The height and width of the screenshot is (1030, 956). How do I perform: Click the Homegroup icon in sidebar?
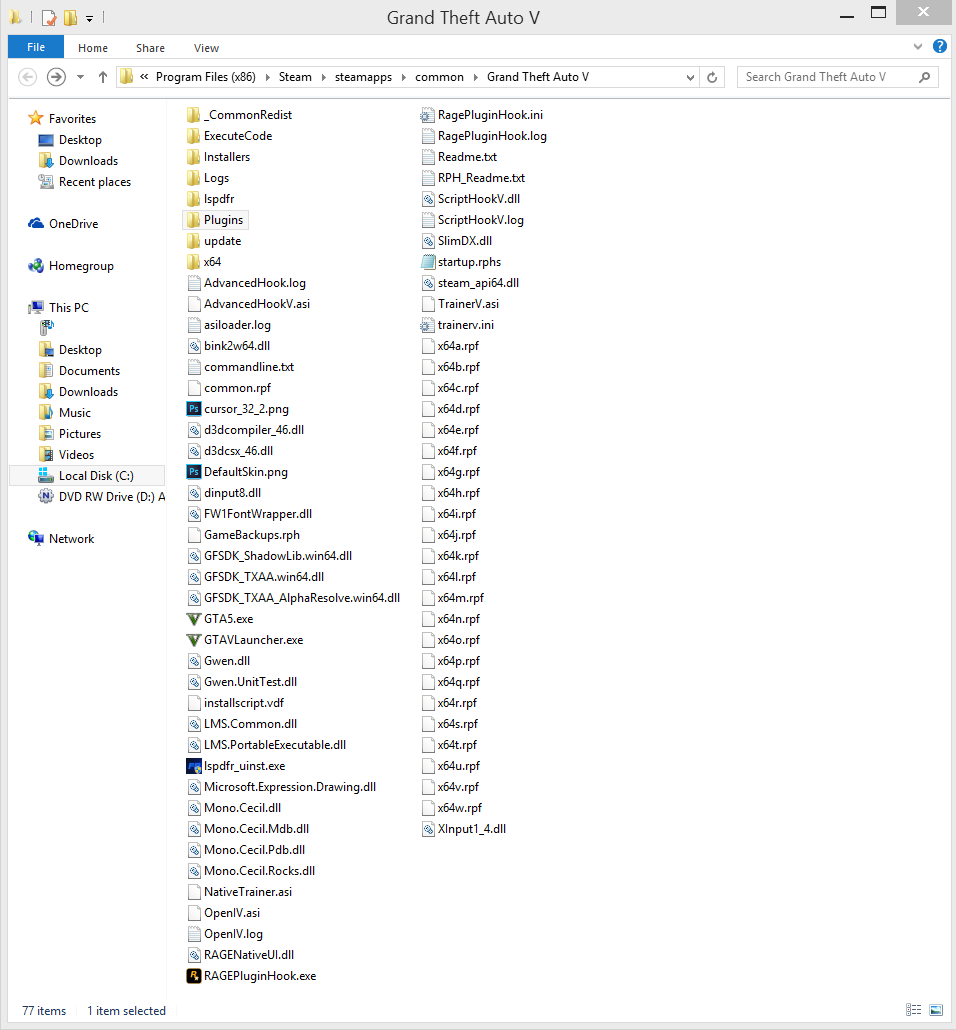(35, 265)
